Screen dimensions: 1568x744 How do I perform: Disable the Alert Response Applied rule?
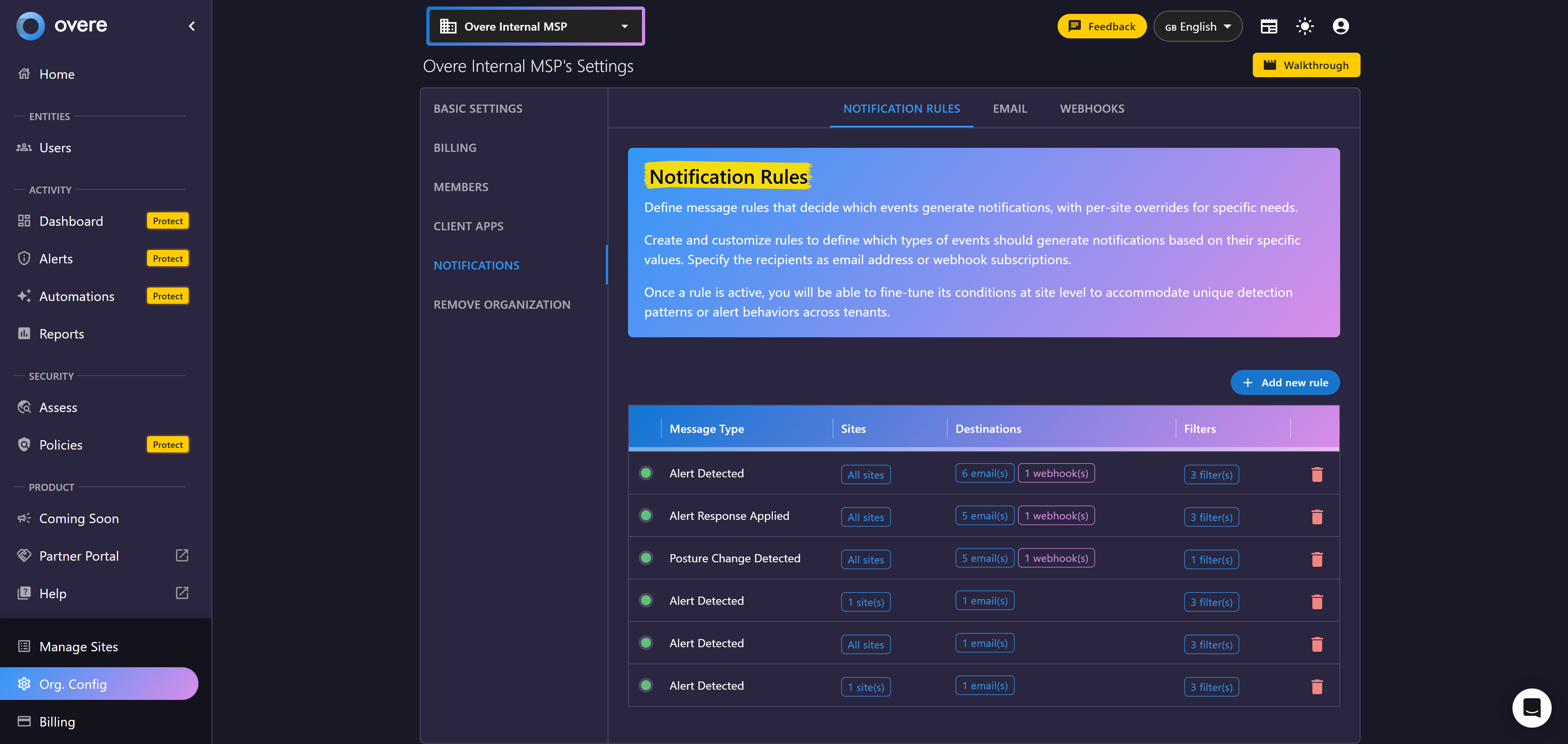(646, 515)
